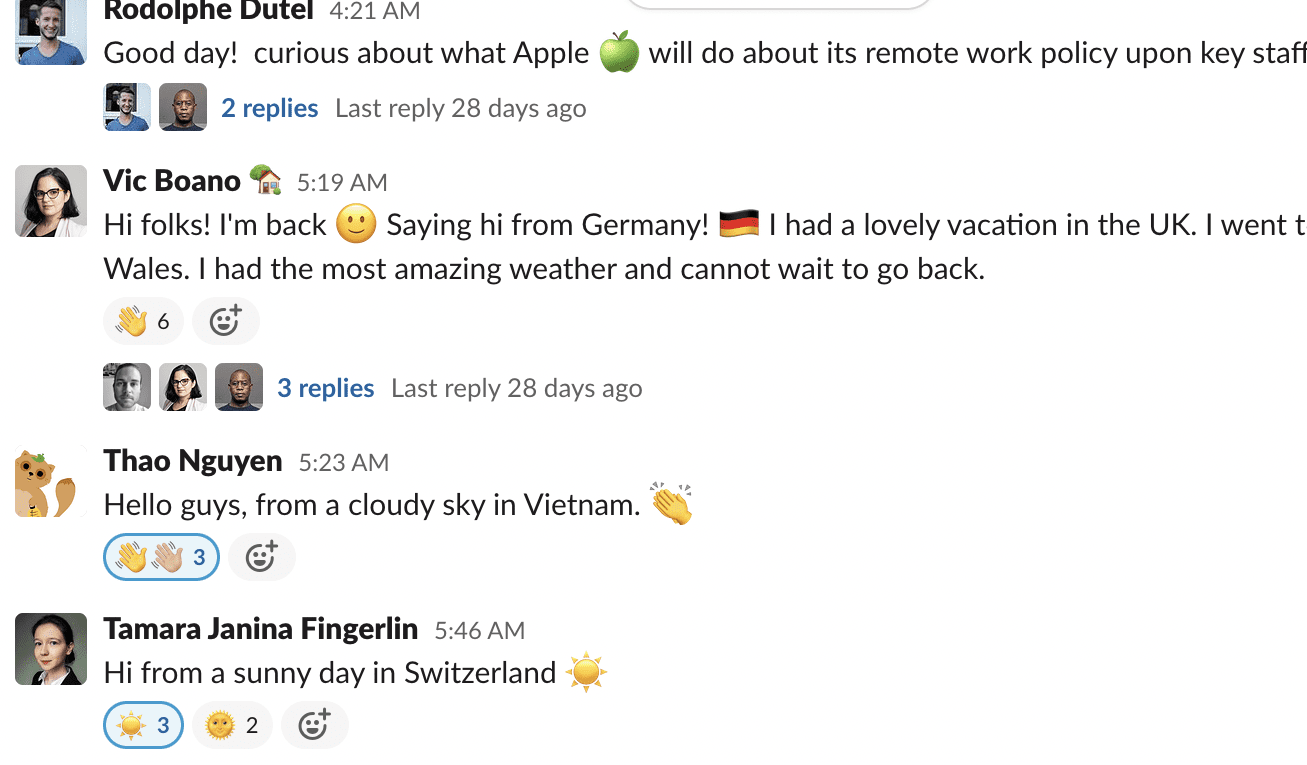
Task: Toggle the waving hand reaction with 6
Action: 143,321
